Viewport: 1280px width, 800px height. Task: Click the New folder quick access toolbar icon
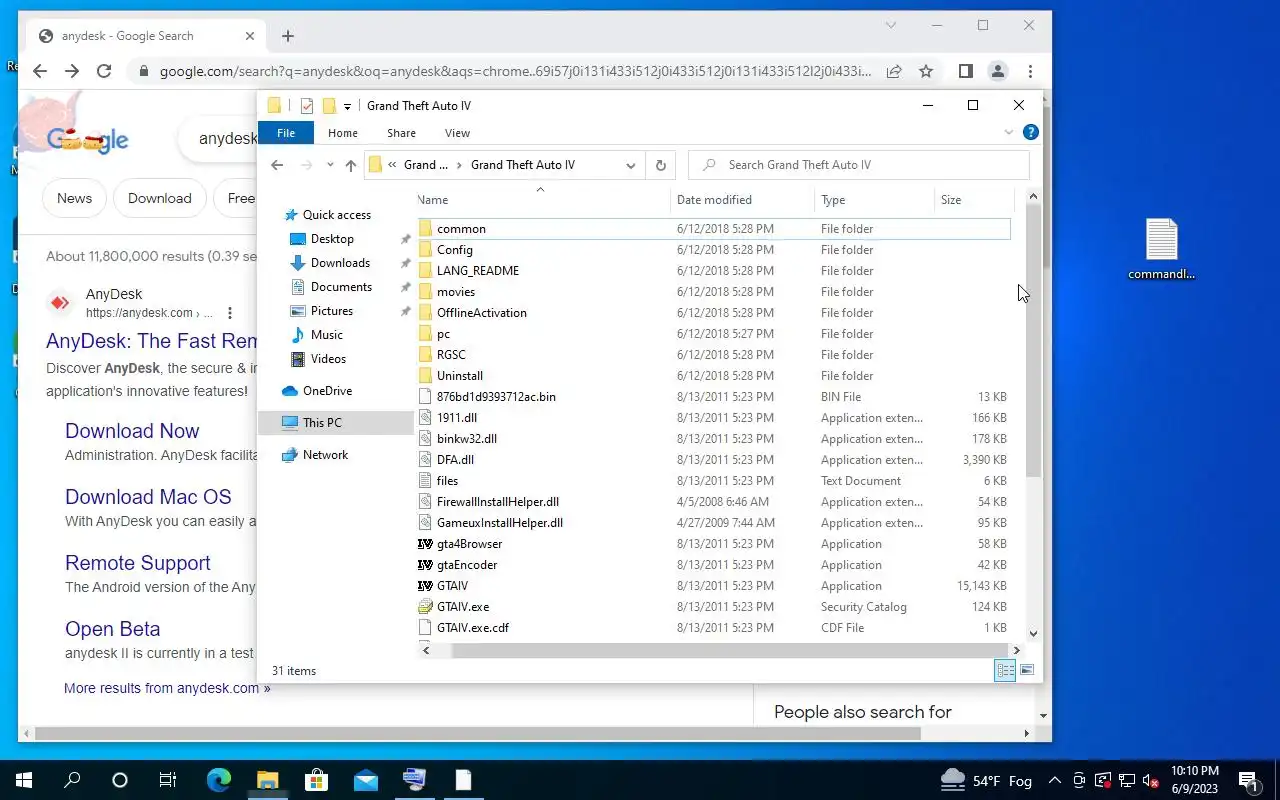coord(328,106)
